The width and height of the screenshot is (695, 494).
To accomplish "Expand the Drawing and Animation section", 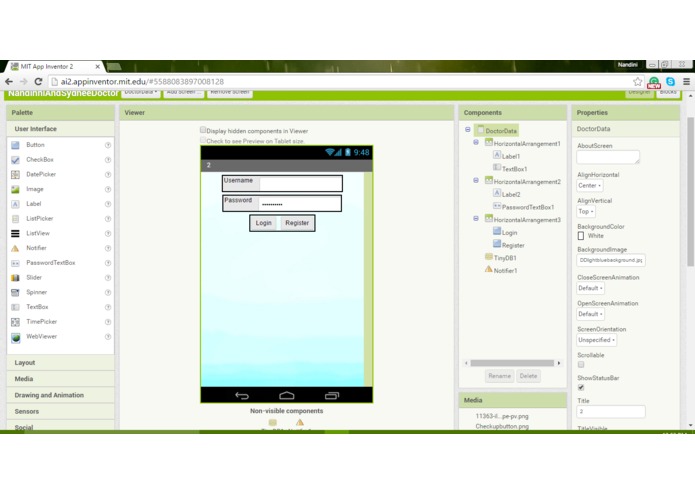I will point(61,395).
